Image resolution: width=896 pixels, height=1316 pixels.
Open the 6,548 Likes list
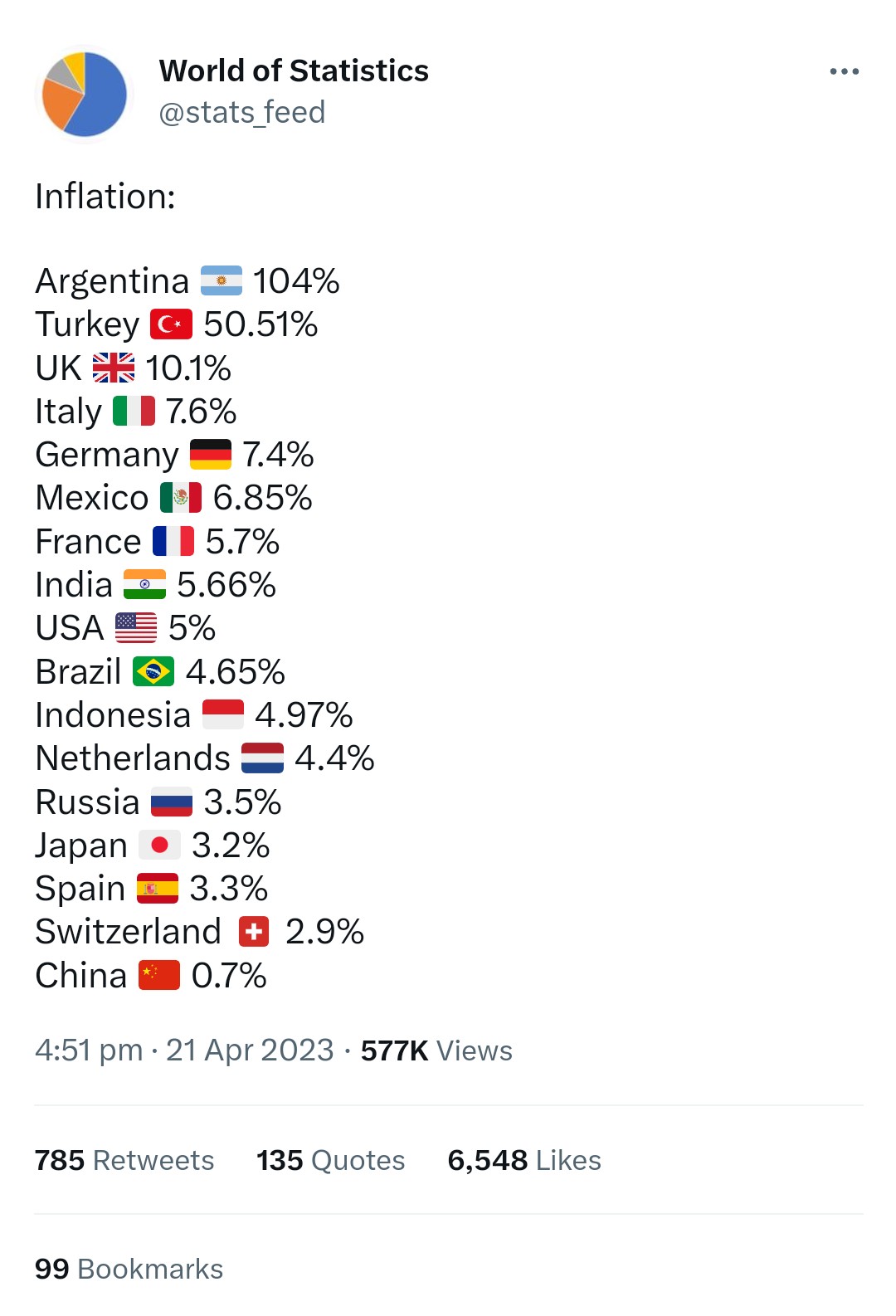524,1160
